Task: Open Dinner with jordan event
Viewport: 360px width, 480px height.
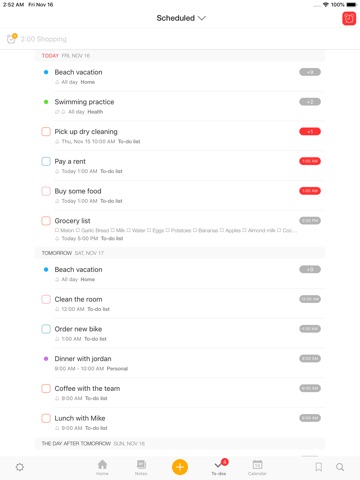Action: pos(180,363)
